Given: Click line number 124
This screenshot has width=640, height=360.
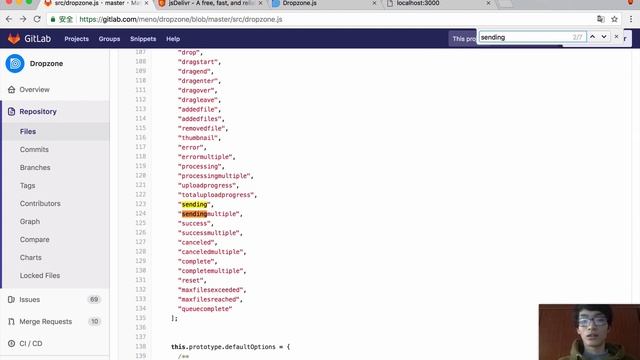Looking at the screenshot, I should pyautogui.click(x=140, y=213).
